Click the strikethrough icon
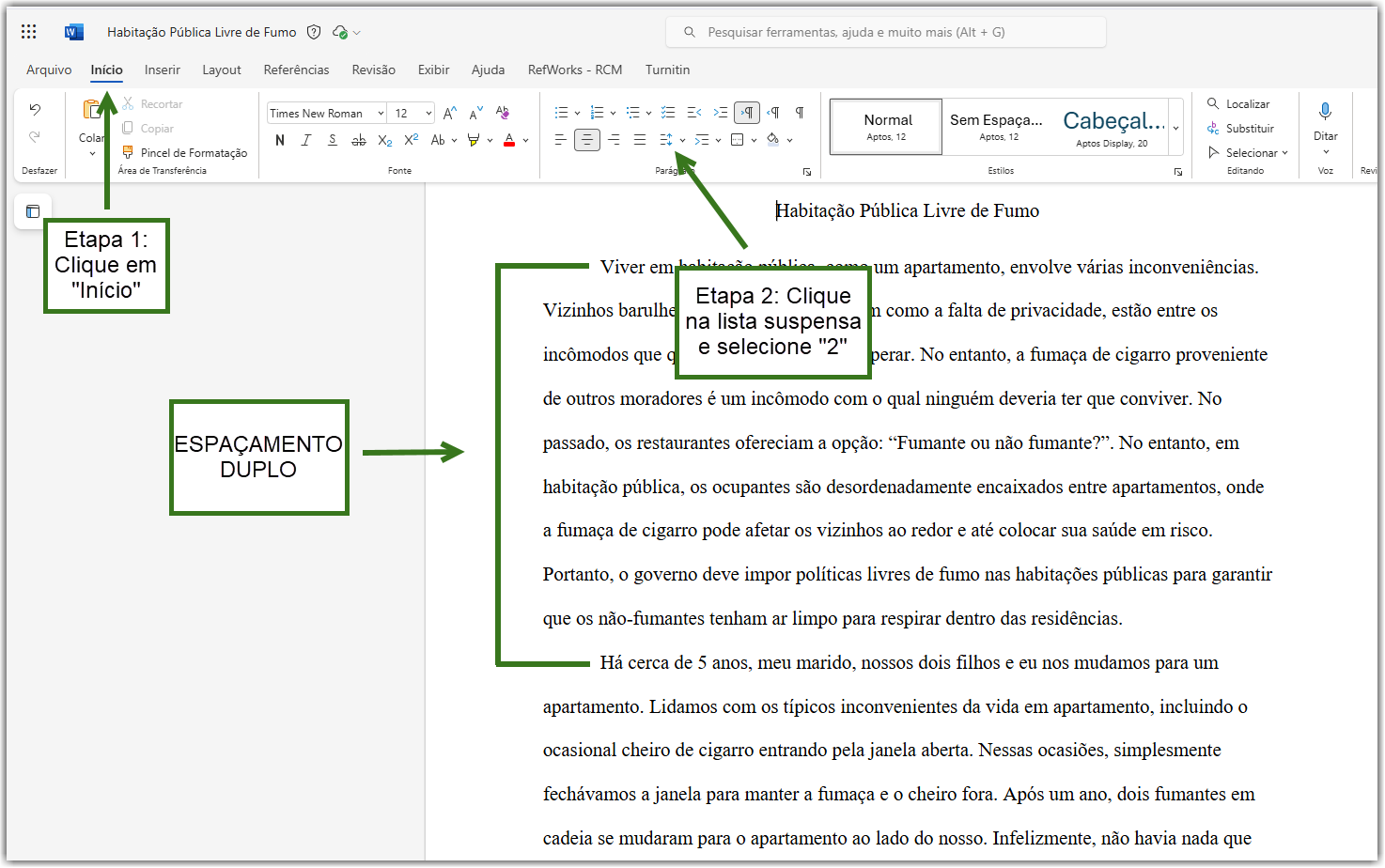The height and width of the screenshot is (868, 1385). 358,140
